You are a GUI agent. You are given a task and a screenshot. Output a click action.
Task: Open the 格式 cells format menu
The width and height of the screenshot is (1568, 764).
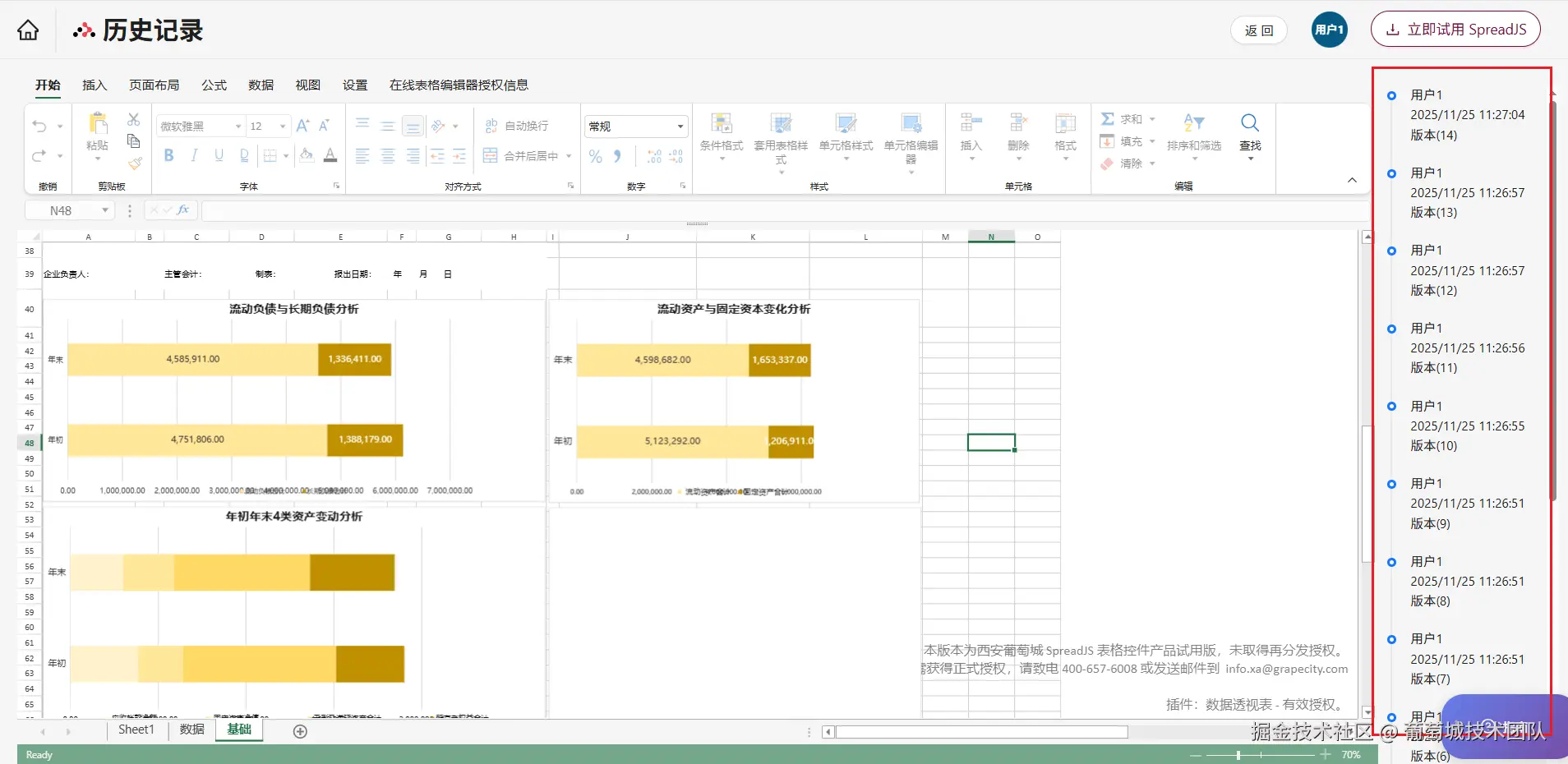coord(1065,136)
